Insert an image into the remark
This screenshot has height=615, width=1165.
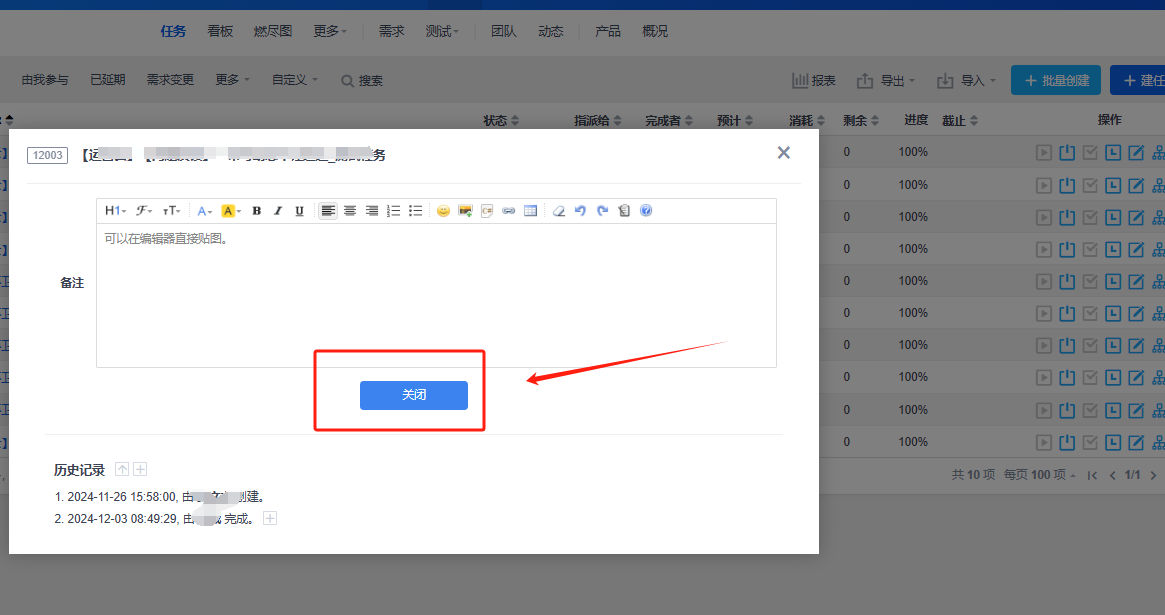pos(465,211)
